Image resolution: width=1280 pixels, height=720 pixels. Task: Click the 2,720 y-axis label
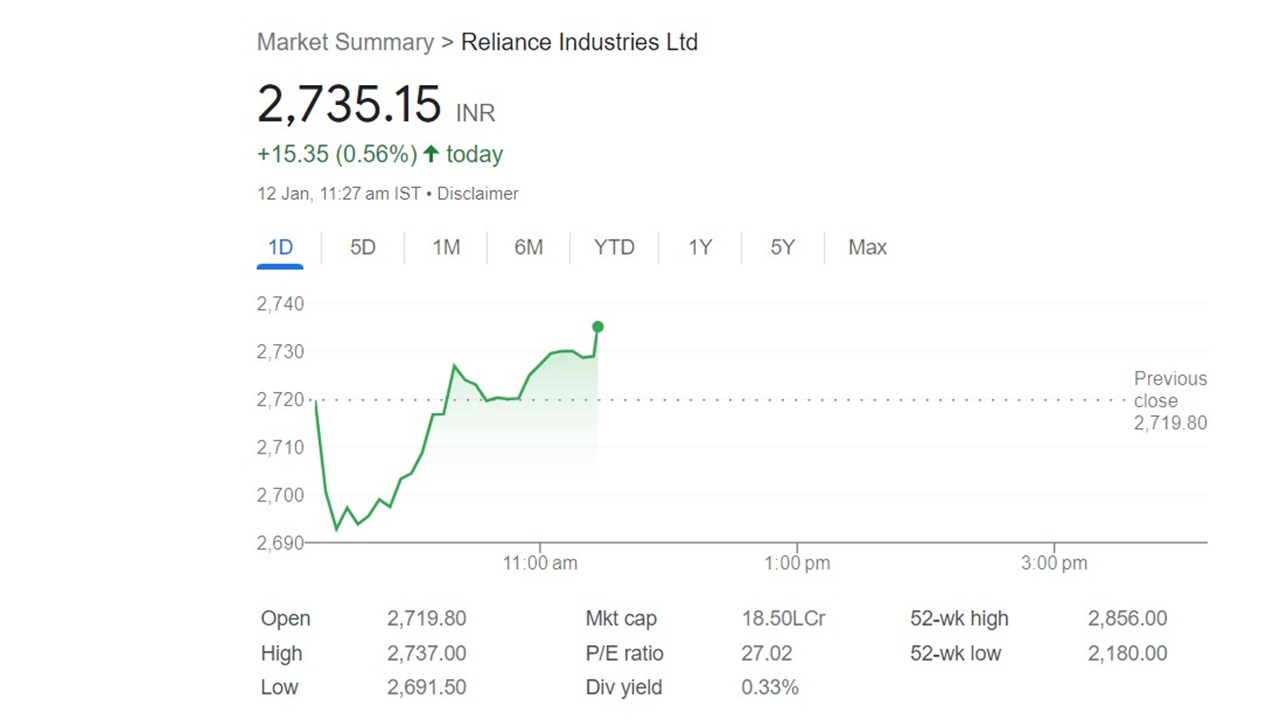point(280,400)
